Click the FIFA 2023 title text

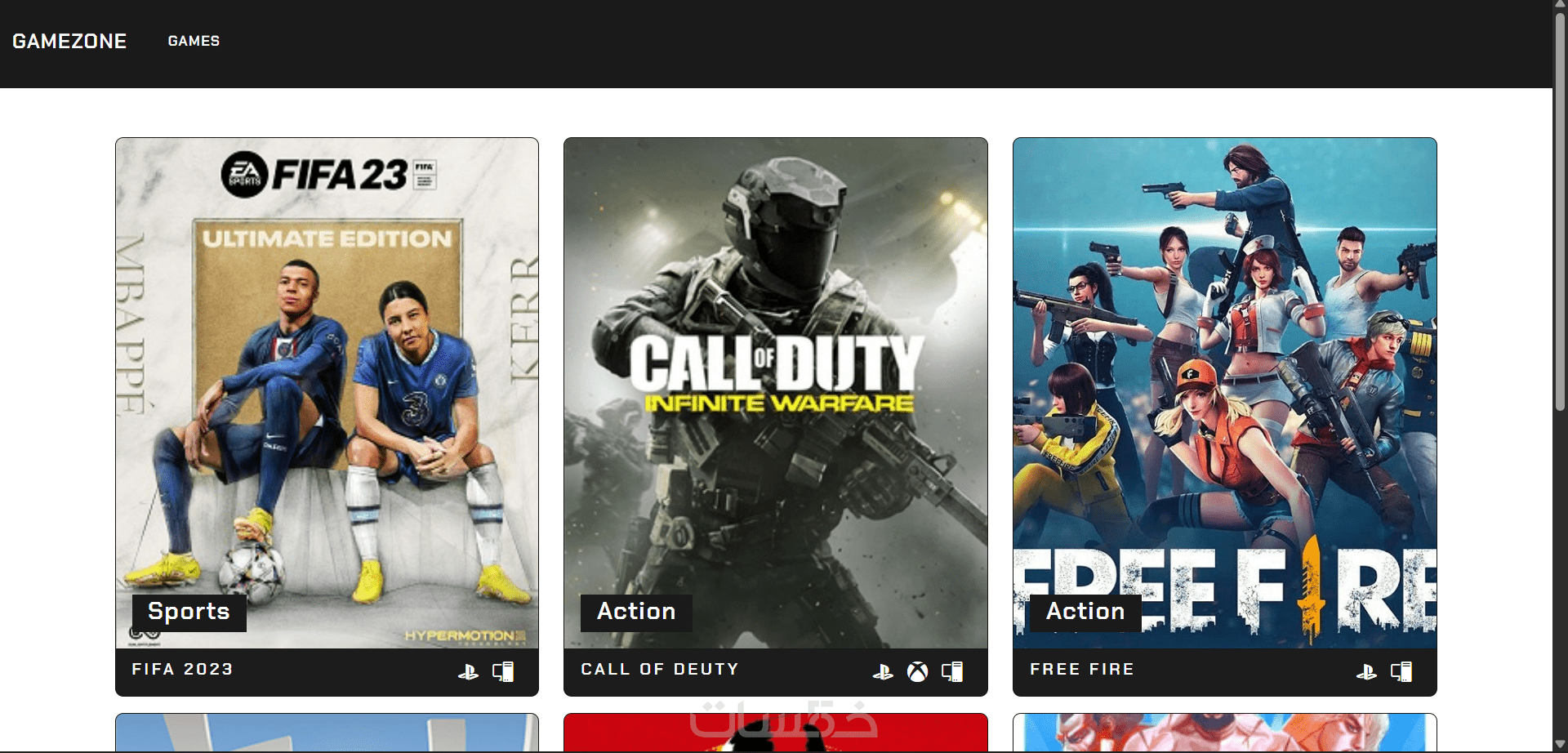pos(183,670)
